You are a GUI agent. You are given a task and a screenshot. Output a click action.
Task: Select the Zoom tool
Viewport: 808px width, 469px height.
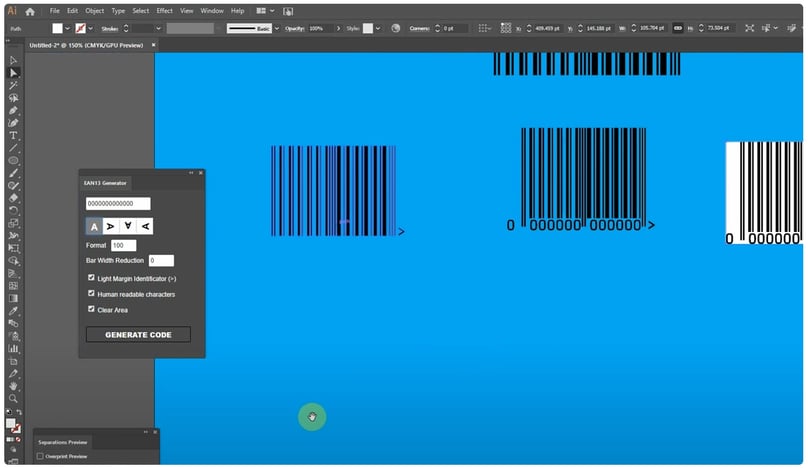13,398
